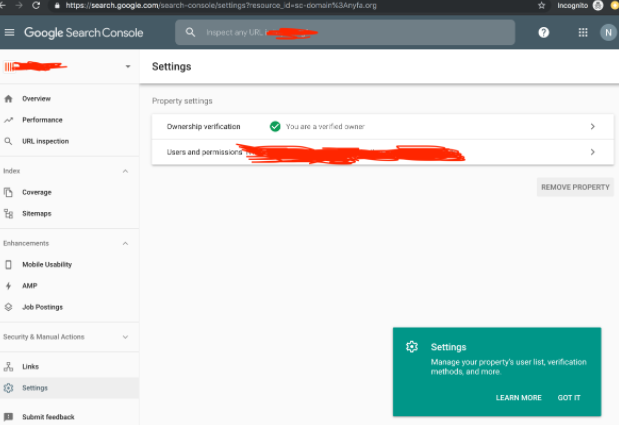The image size is (619, 425).
Task: Go to Overview in the sidebar
Action: pyautogui.click(x=36, y=99)
